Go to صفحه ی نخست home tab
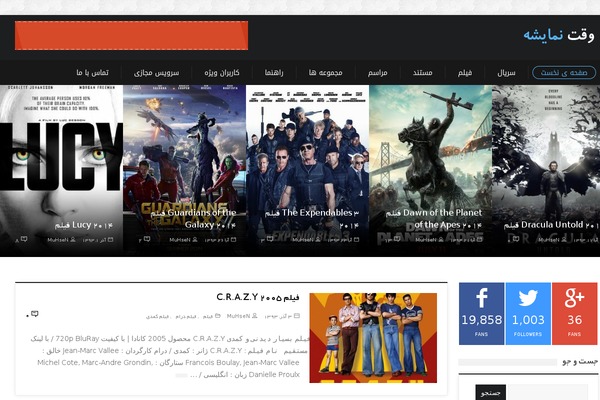 tap(564, 72)
